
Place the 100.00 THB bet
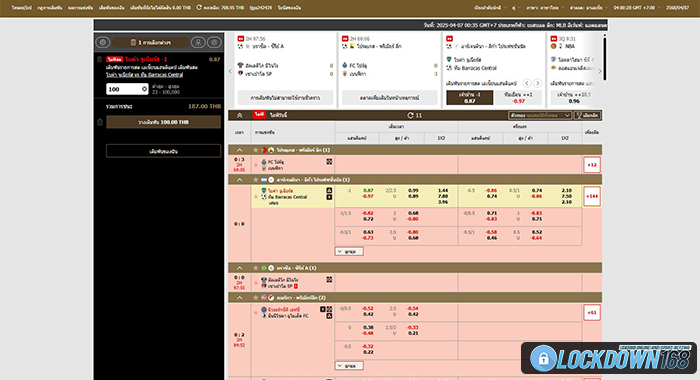(x=163, y=122)
